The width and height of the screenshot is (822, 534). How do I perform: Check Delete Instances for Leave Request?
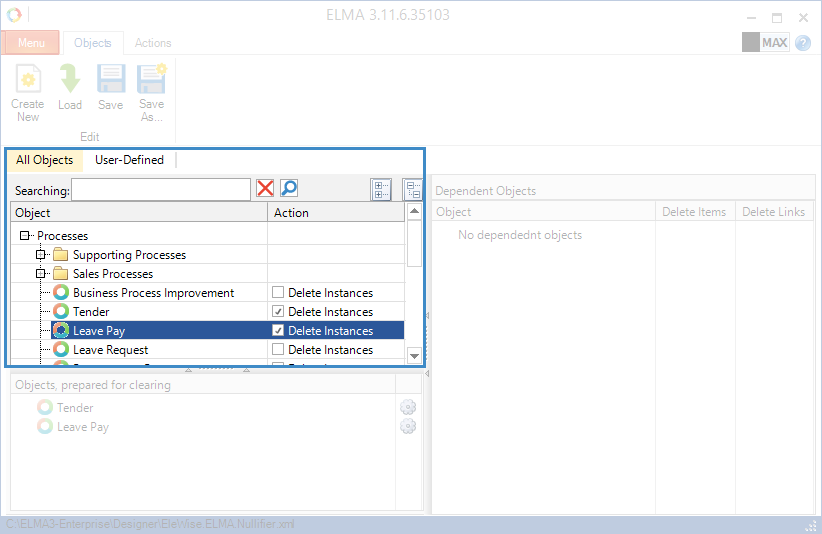click(x=278, y=350)
